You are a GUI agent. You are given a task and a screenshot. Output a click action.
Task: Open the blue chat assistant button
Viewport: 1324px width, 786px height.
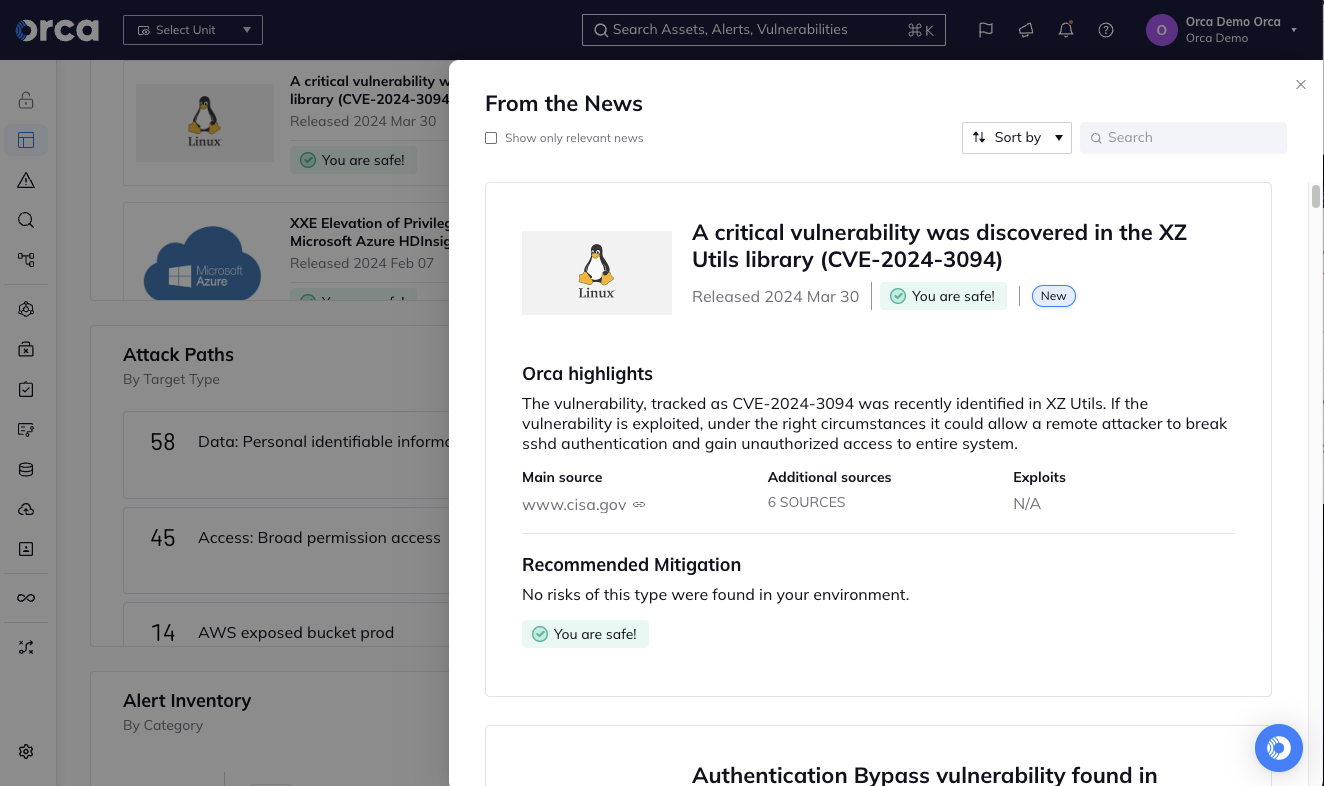(x=1278, y=747)
